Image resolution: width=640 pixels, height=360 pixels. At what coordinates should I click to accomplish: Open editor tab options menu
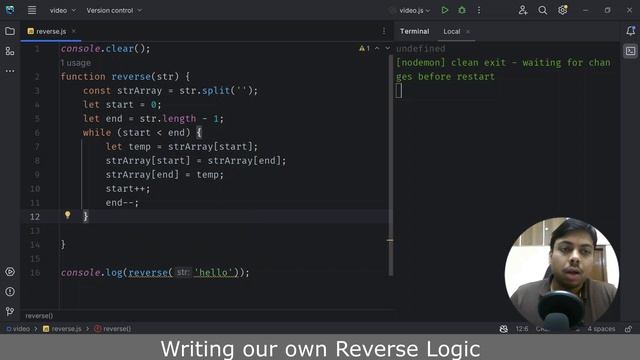[x=384, y=31]
